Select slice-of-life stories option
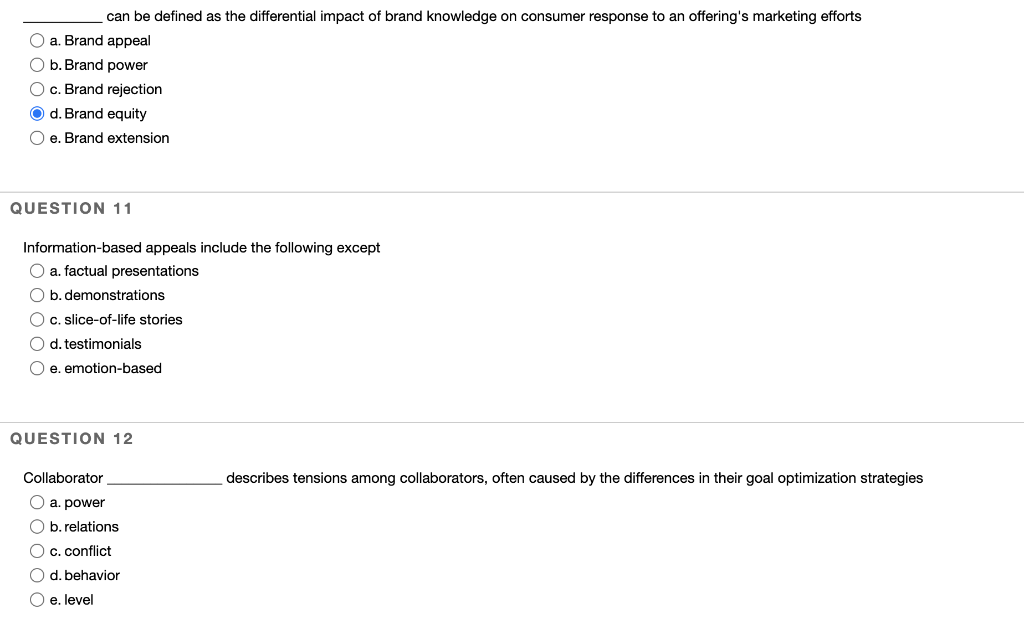Screen dimensions: 1024x619 (x=37, y=320)
